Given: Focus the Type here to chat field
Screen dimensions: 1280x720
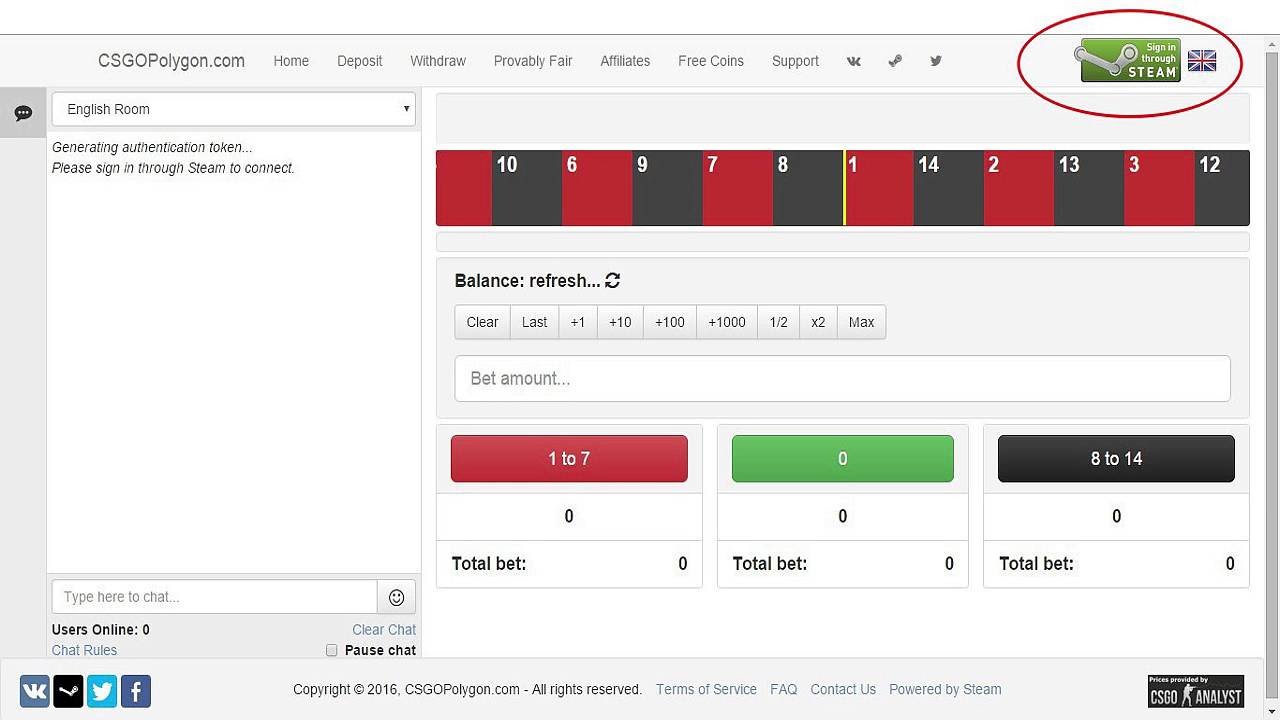Looking at the screenshot, I should [215, 597].
